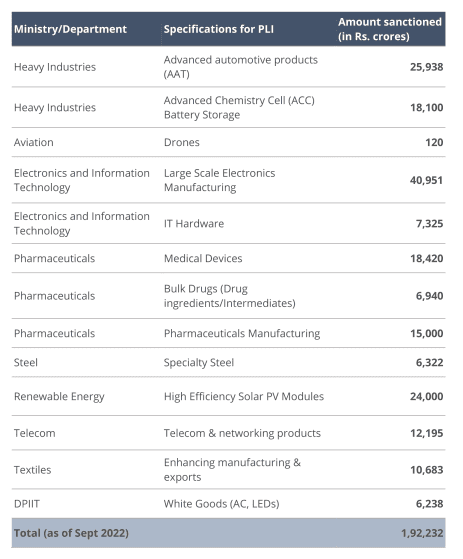The image size is (463, 559).
Task: Select the 25,938 amount cell
Action: coord(426,67)
